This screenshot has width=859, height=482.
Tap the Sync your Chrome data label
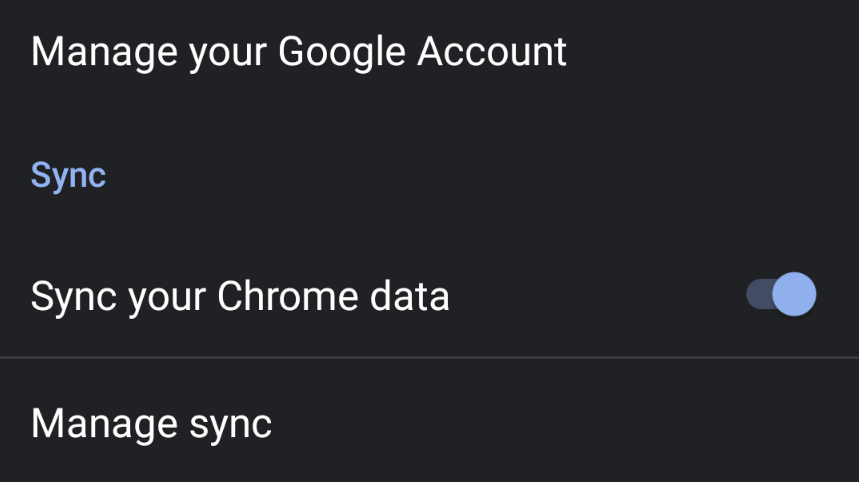click(x=240, y=297)
